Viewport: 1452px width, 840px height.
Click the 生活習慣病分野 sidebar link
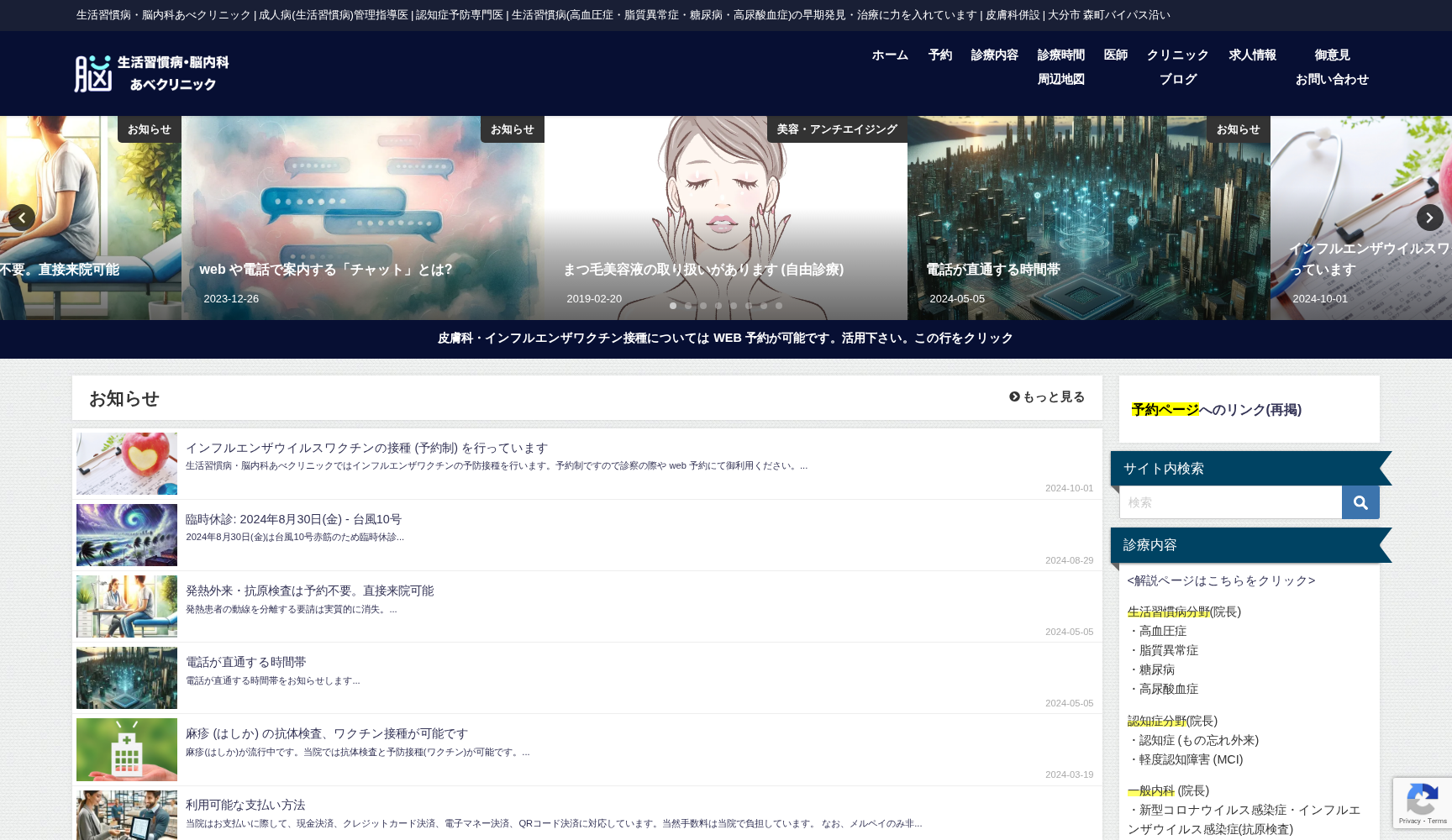click(1168, 612)
